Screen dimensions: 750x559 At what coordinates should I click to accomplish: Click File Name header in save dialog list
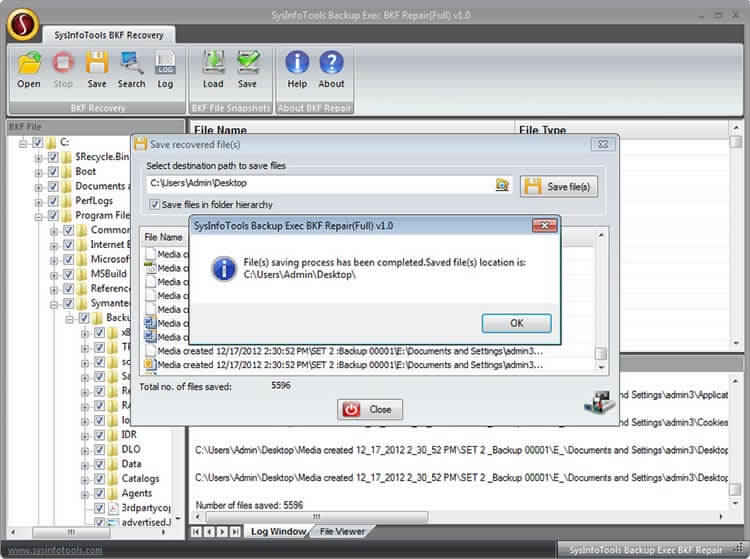[164, 237]
